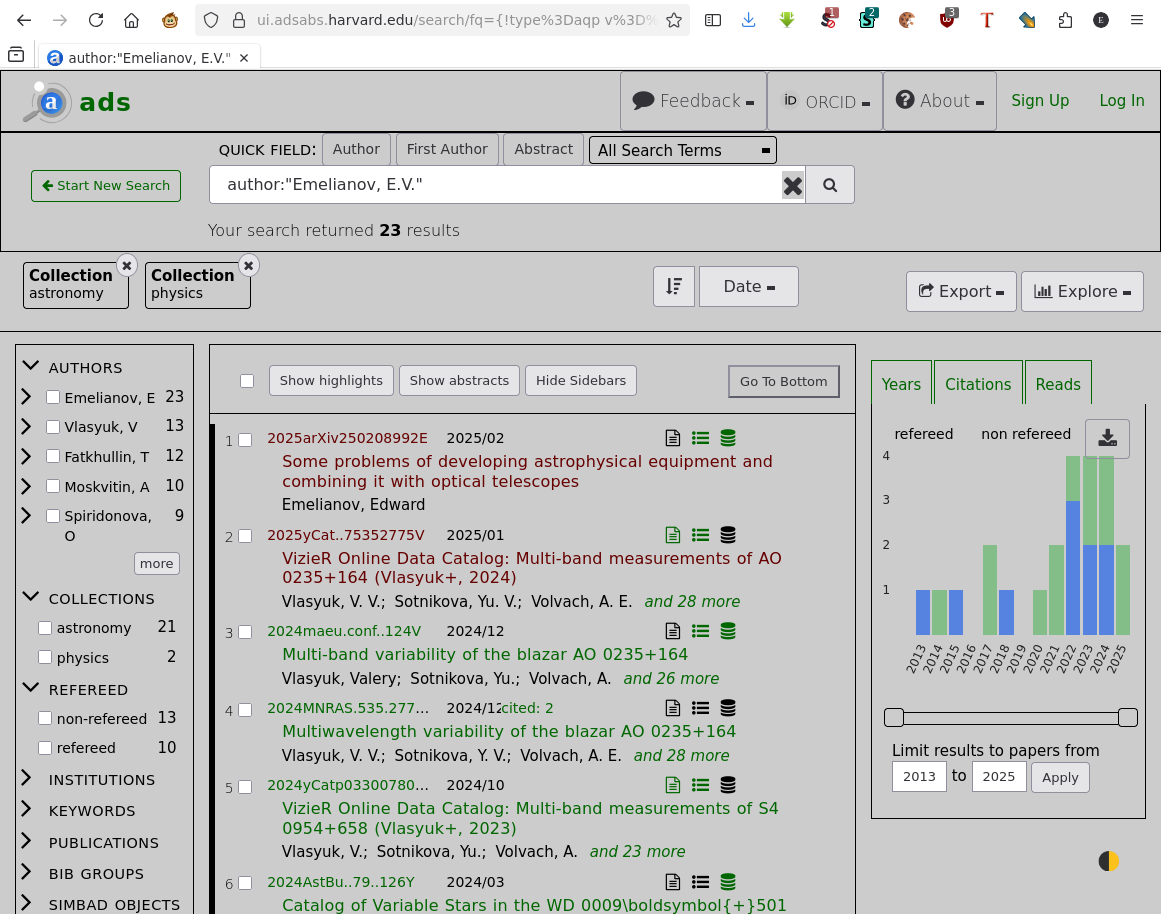This screenshot has height=914, width=1161.
Task: Click Start New Search button
Action: (106, 186)
